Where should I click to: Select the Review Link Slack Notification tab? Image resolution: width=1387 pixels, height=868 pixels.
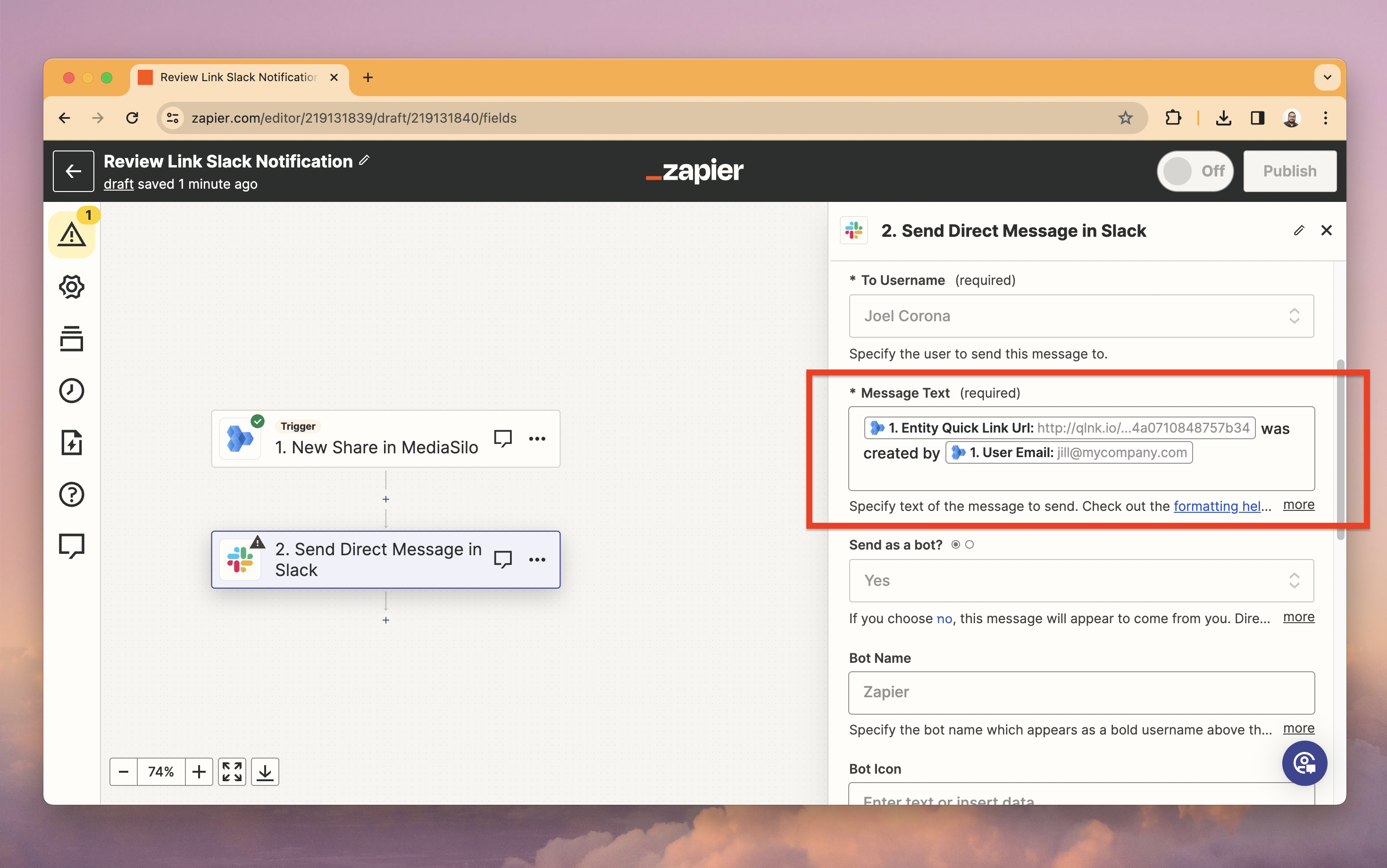238,77
